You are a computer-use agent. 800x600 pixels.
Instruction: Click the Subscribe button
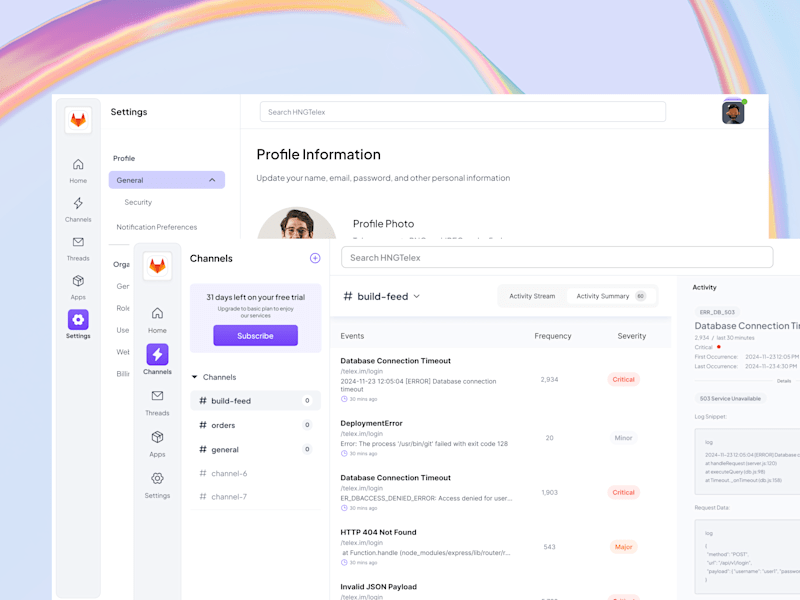256,336
